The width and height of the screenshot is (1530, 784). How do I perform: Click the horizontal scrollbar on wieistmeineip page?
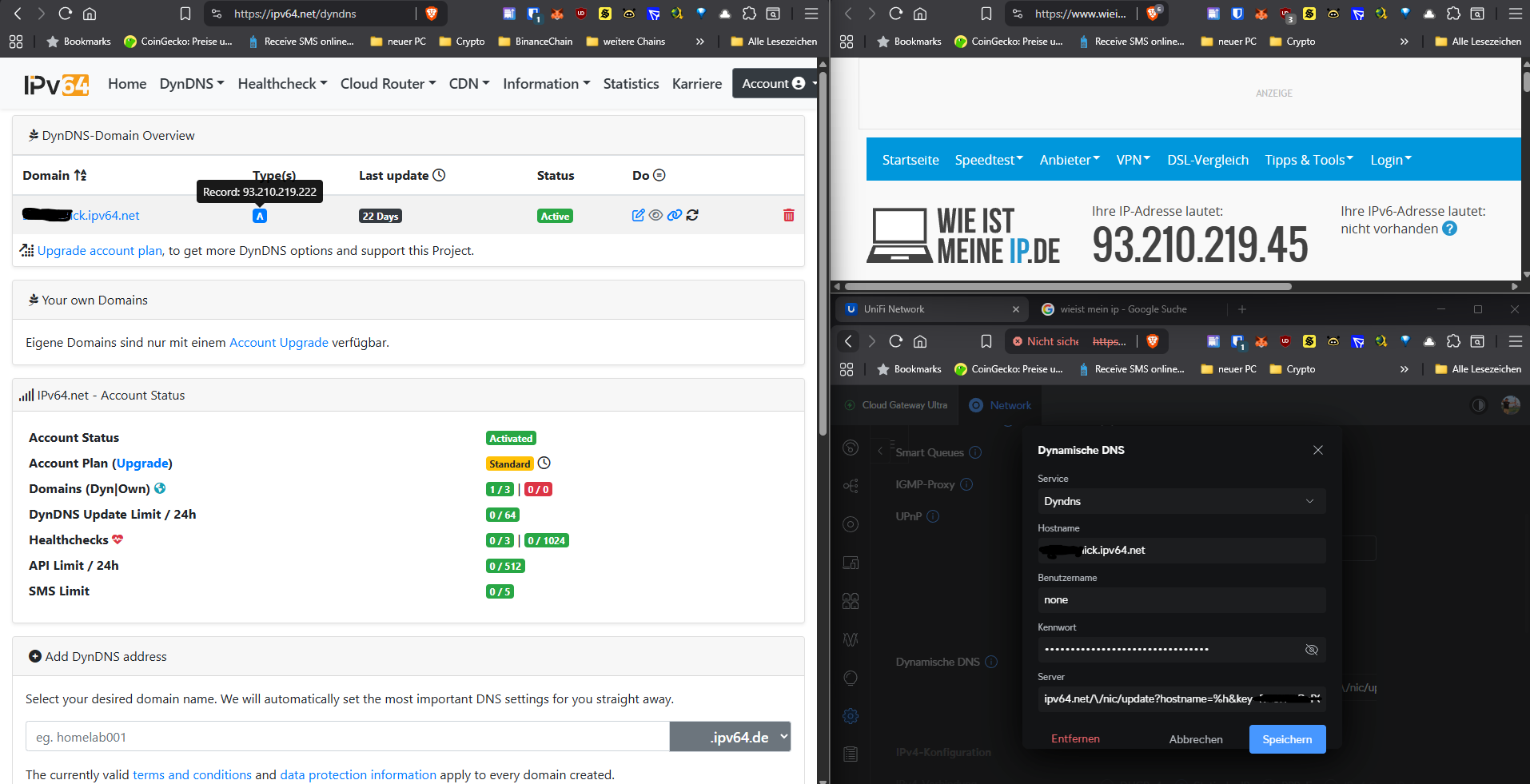1067,286
